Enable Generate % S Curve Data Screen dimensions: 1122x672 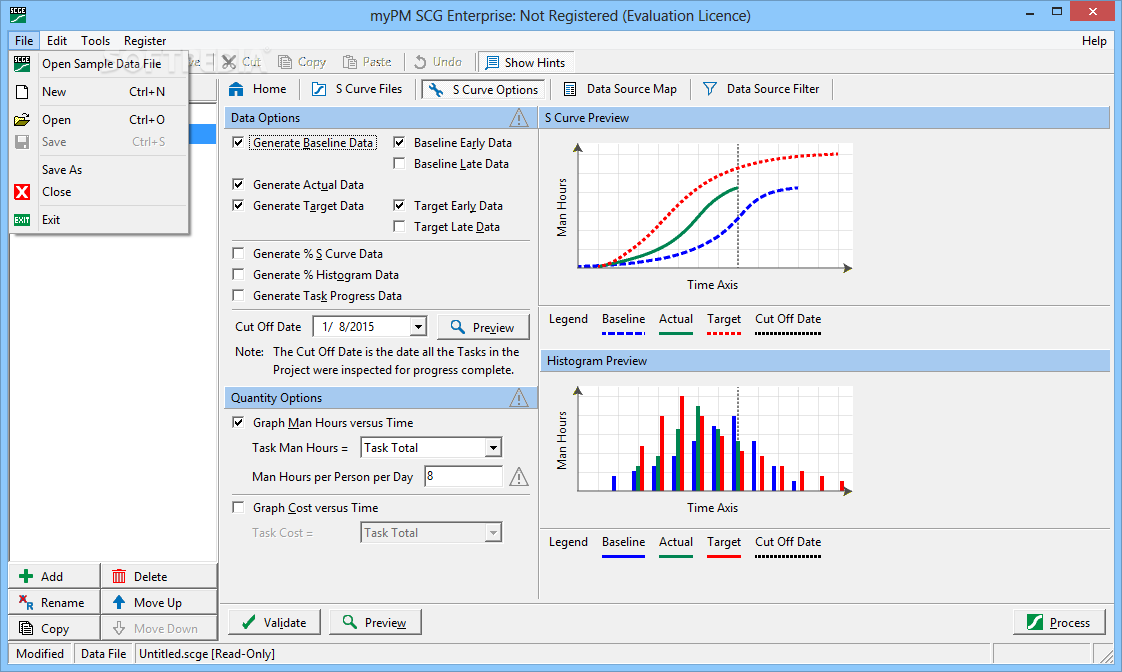click(x=238, y=253)
